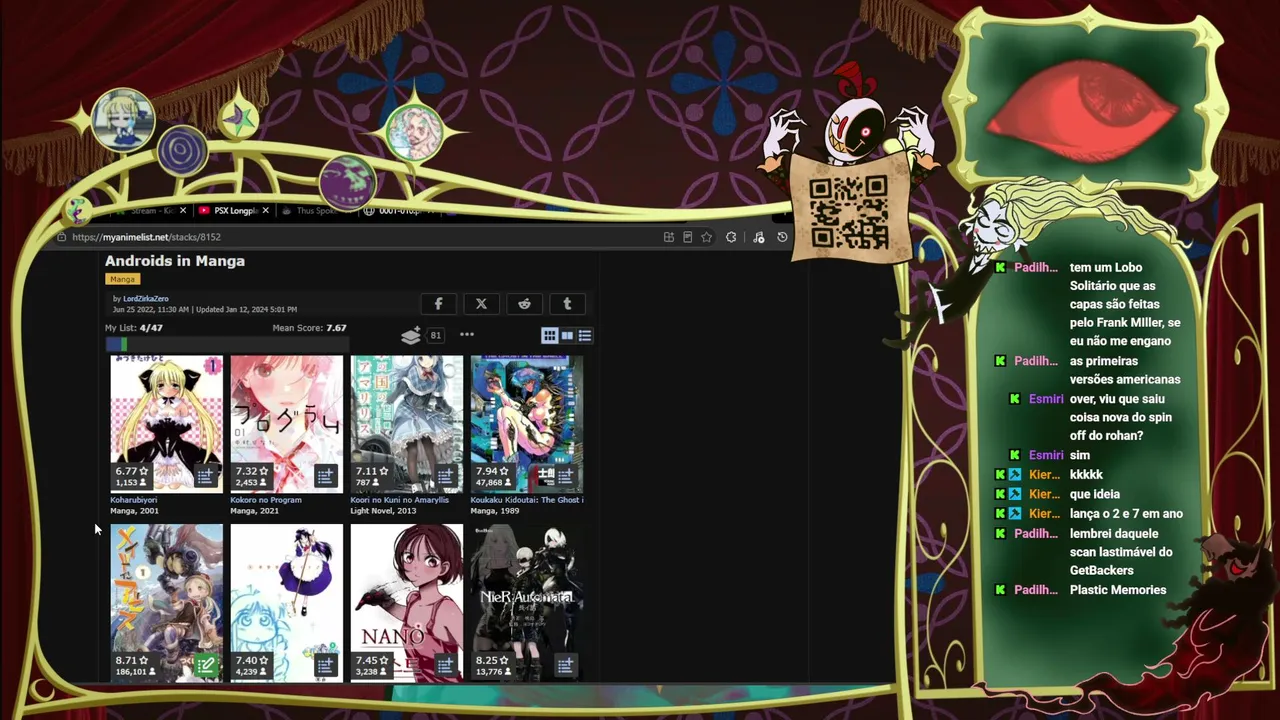Add the NANO manga to my list

tap(445, 665)
